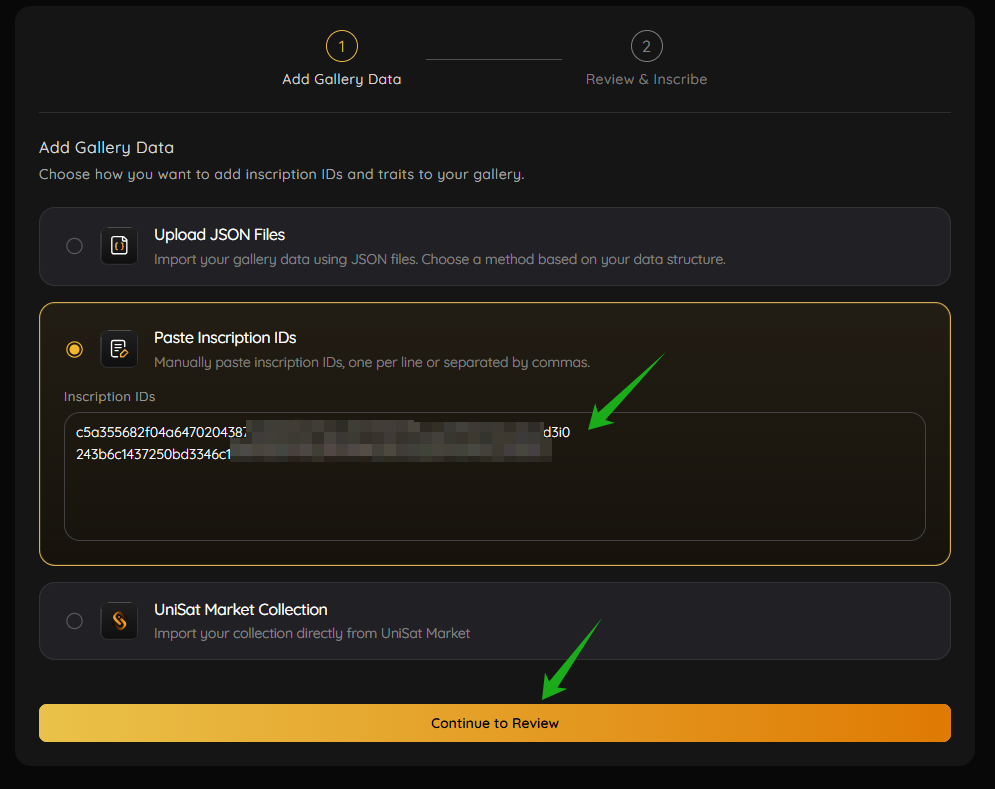Click the UniSat Market logo icon
Viewport: 995px width, 789px height.
(119, 621)
